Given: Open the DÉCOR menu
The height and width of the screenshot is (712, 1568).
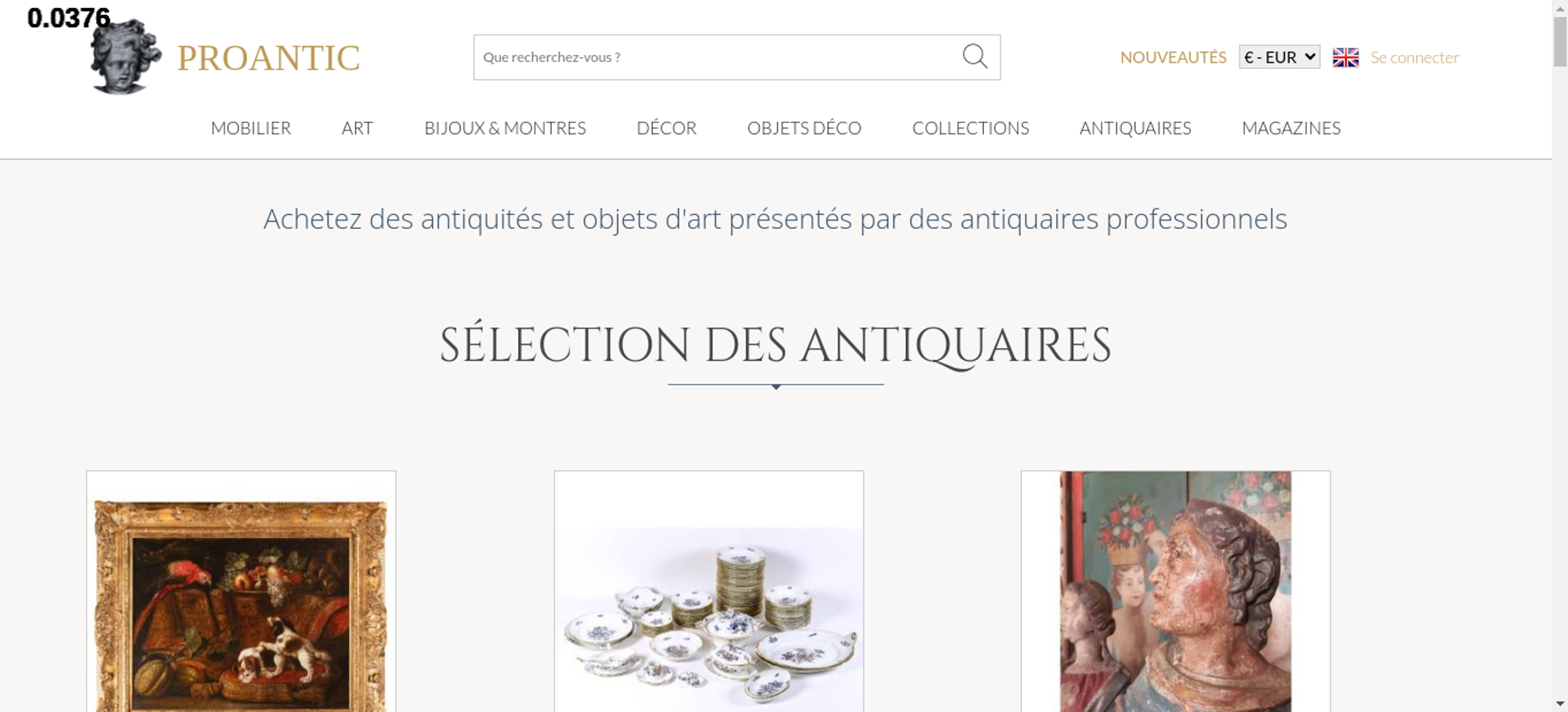Looking at the screenshot, I should coord(666,128).
